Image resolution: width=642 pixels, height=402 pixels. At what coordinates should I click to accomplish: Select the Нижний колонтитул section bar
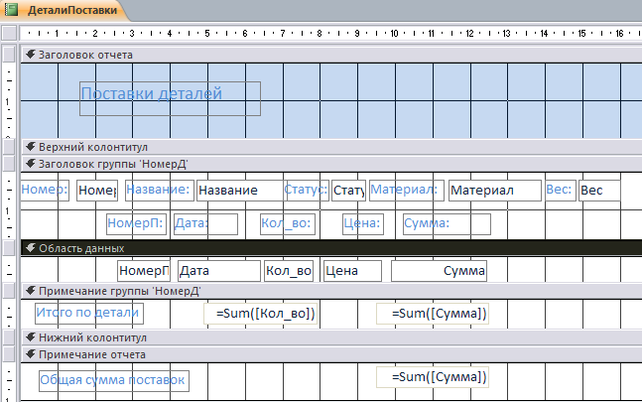coord(331,338)
